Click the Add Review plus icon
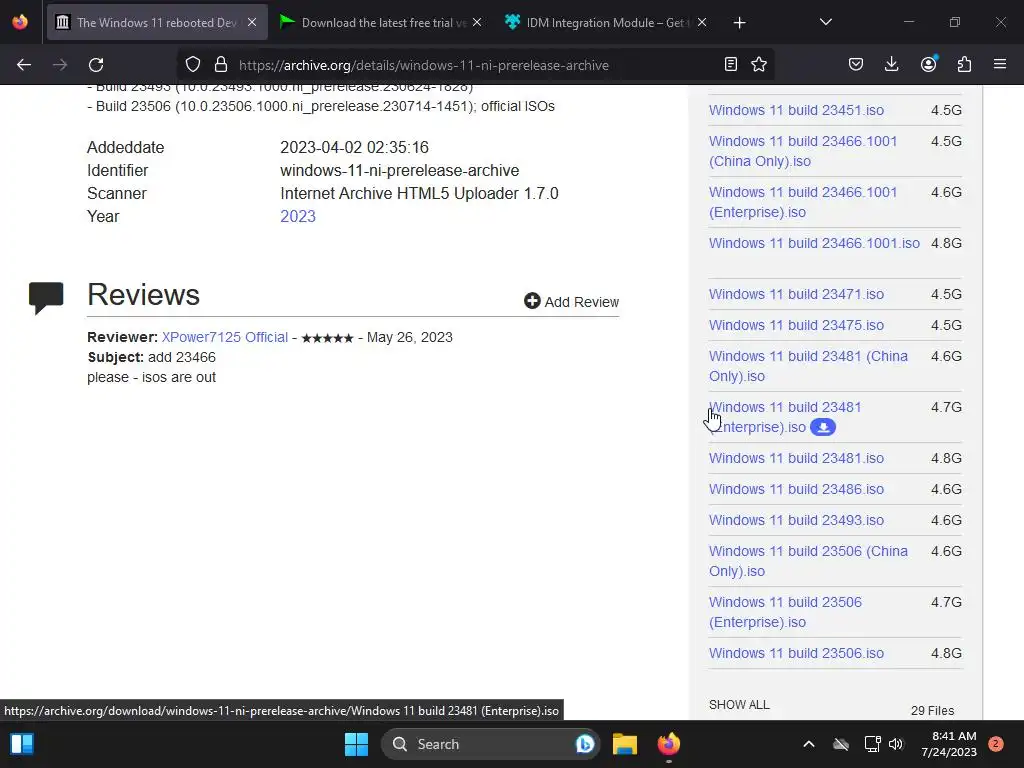The width and height of the screenshot is (1024, 768). [x=532, y=301]
